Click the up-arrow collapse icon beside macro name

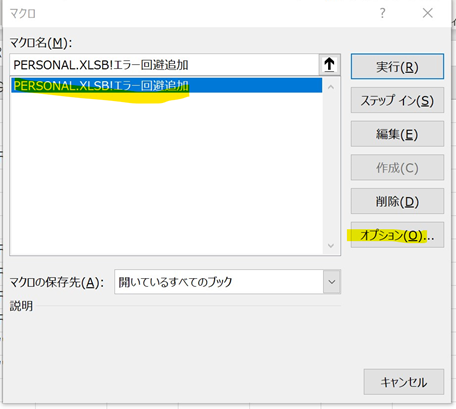coord(329,65)
